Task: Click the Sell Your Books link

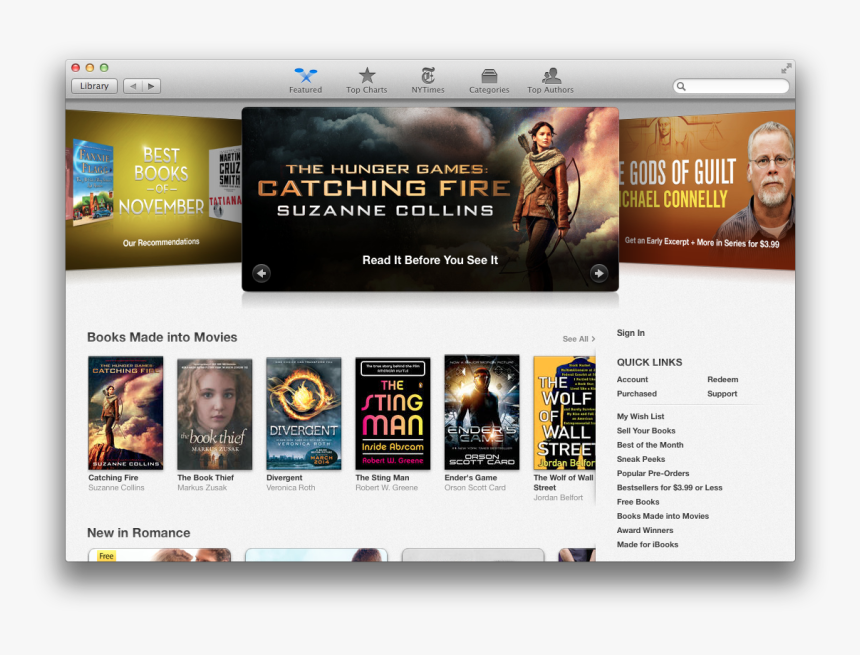Action: pyautogui.click(x=646, y=431)
